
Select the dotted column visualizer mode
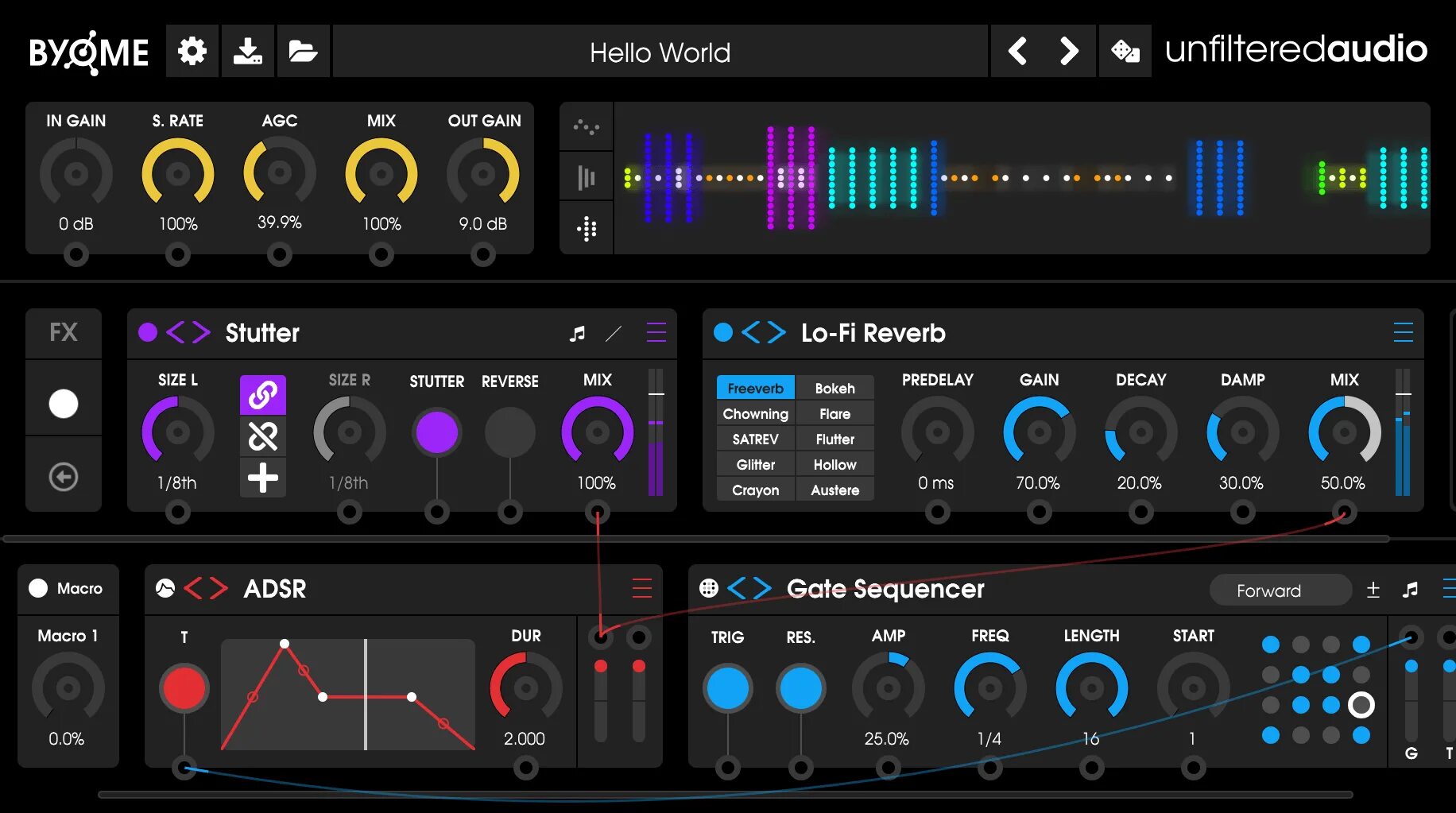(x=587, y=229)
